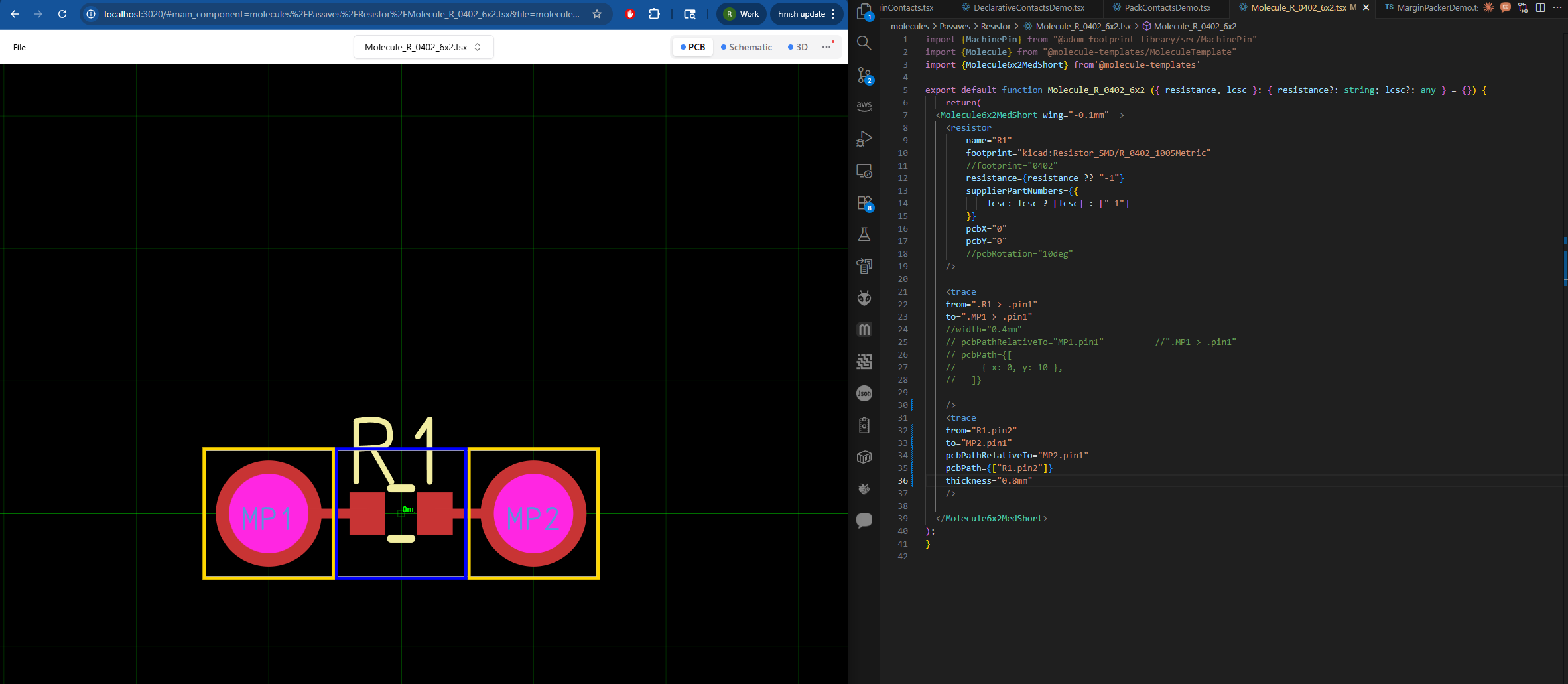Open the Json sidebar panel
The width and height of the screenshot is (1568, 684).
[864, 393]
